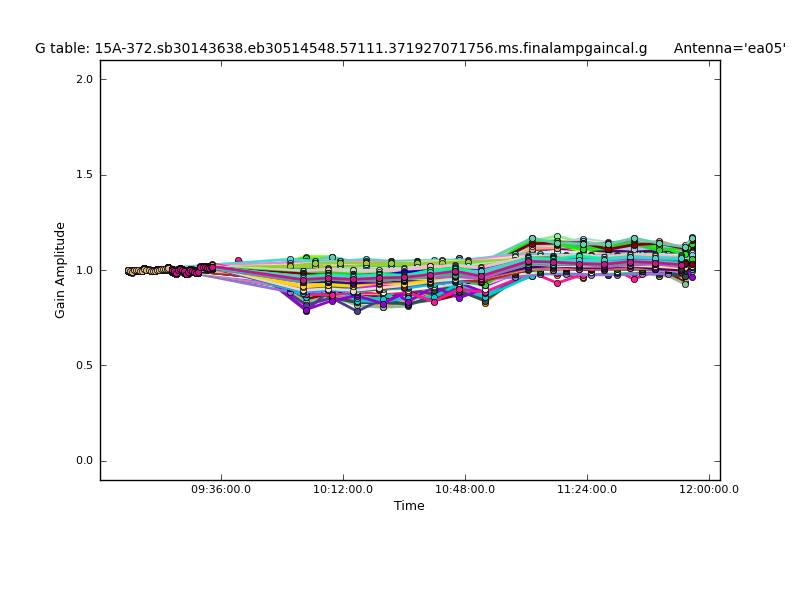Select the 11:24:00.0 time tick label
The width and height of the screenshot is (800, 600).
pos(587,490)
